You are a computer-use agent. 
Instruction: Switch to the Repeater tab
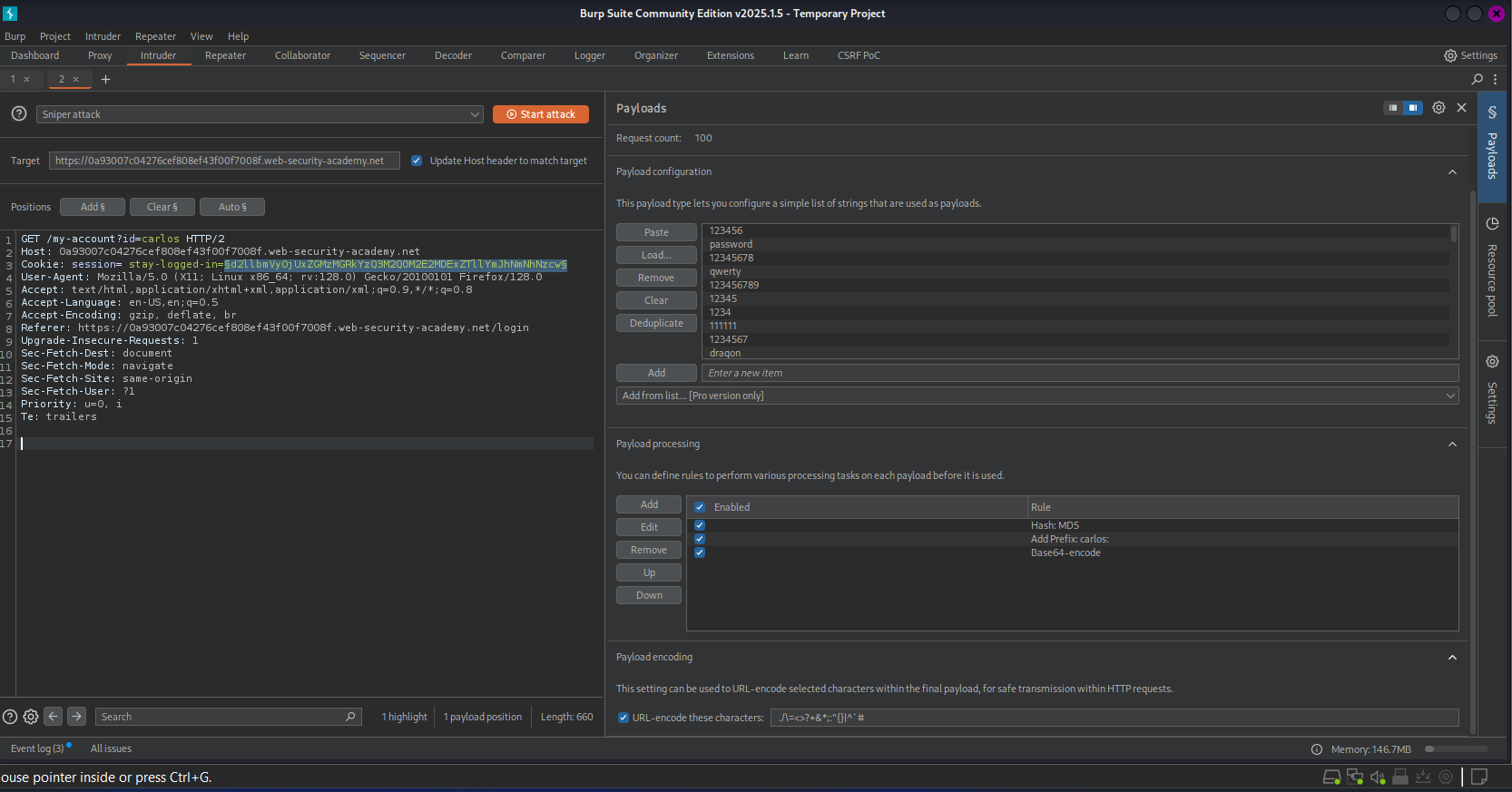[225, 55]
